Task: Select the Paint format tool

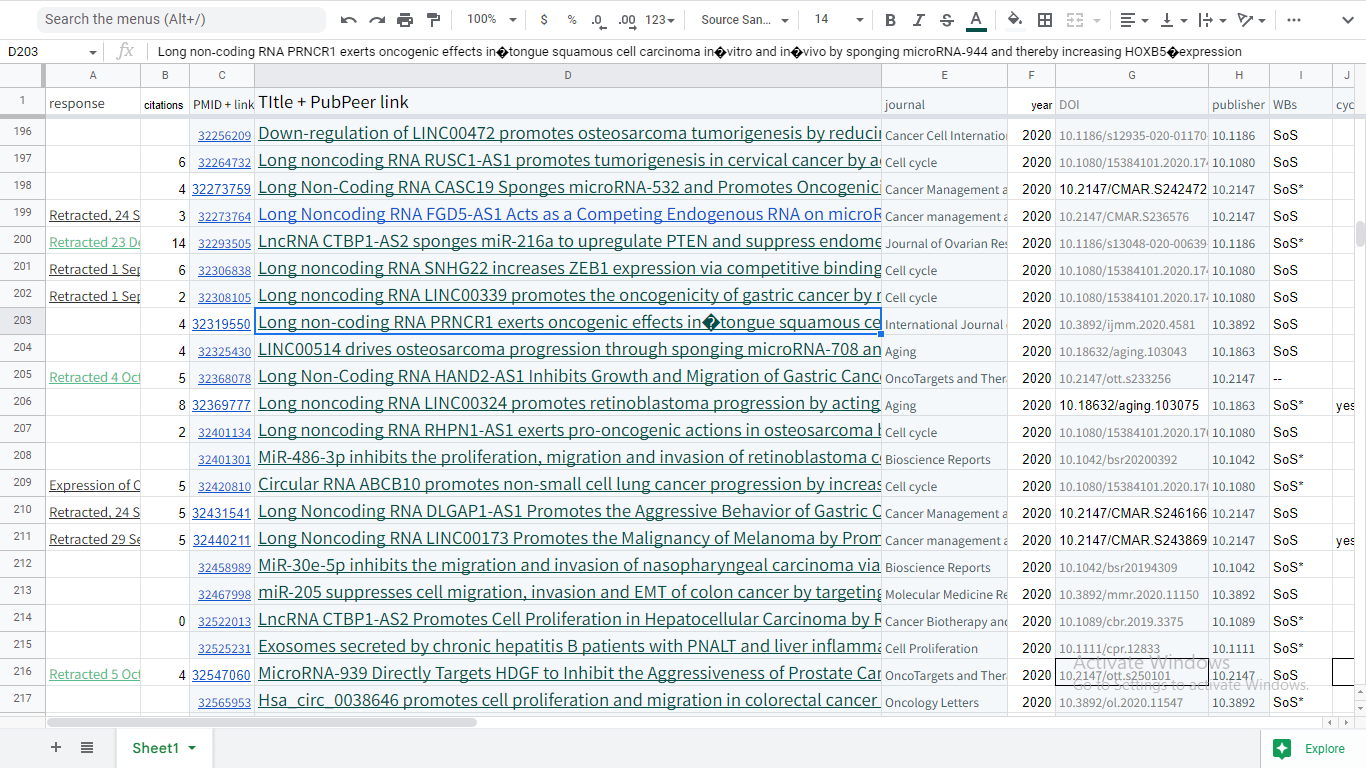Action: coord(433,20)
